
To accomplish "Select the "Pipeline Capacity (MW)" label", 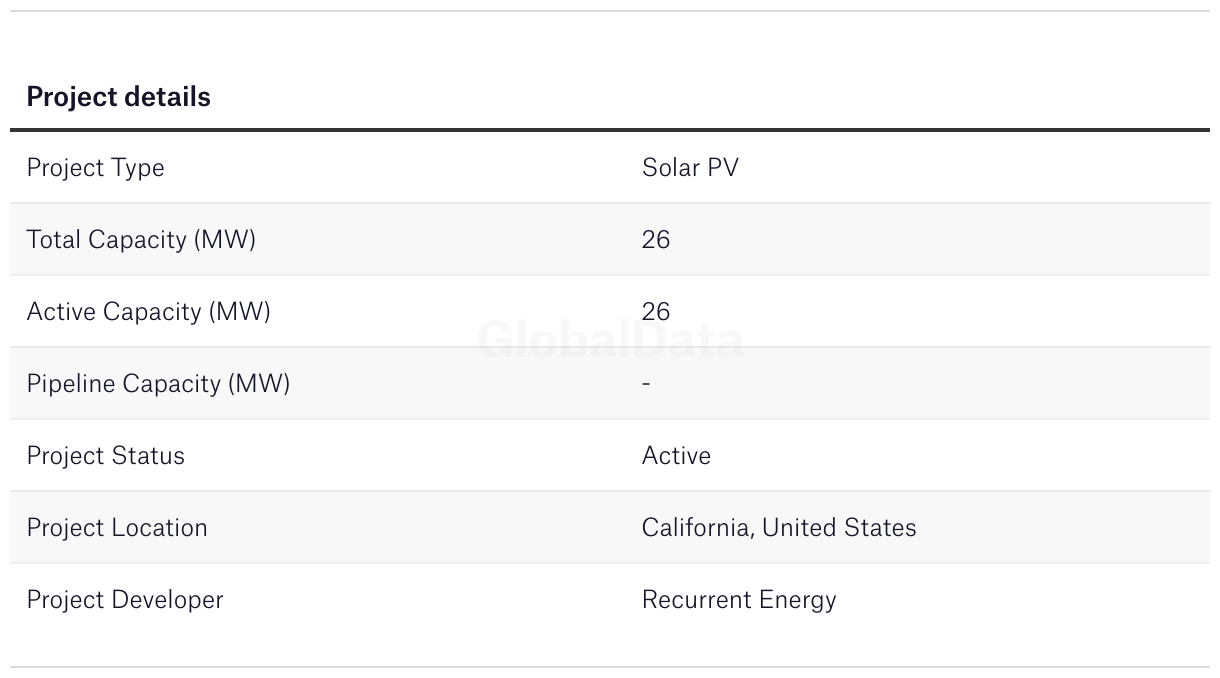I will 158,384.
